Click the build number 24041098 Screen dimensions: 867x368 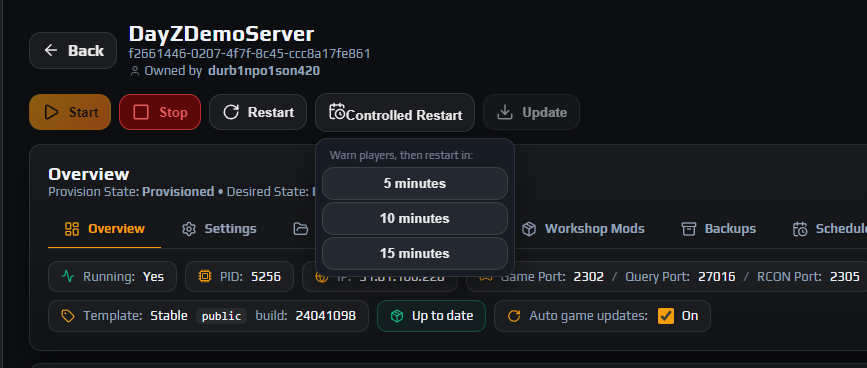point(326,316)
